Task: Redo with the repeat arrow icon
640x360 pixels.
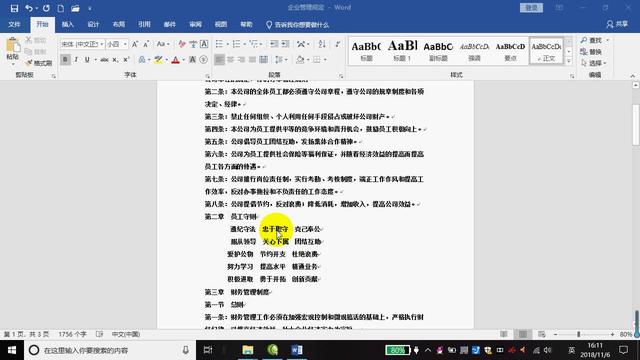Action: click(x=46, y=8)
